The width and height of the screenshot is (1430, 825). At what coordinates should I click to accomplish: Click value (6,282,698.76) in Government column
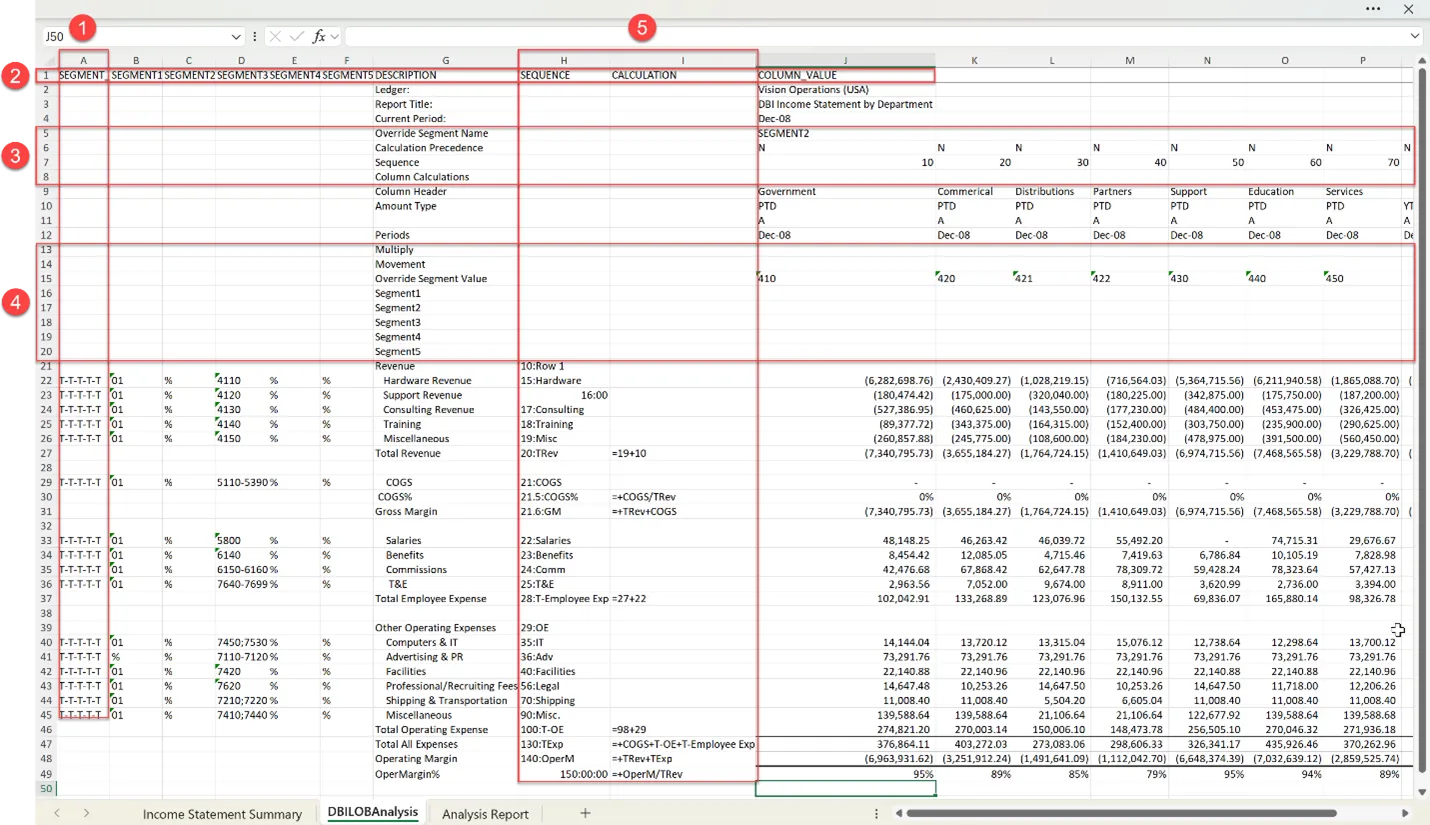coord(846,380)
